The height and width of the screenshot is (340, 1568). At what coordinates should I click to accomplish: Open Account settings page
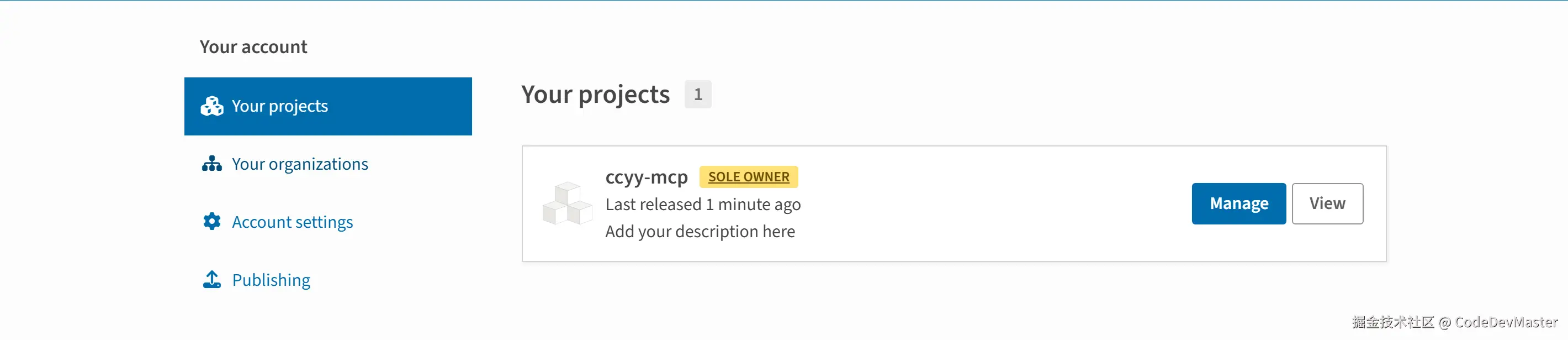click(292, 222)
